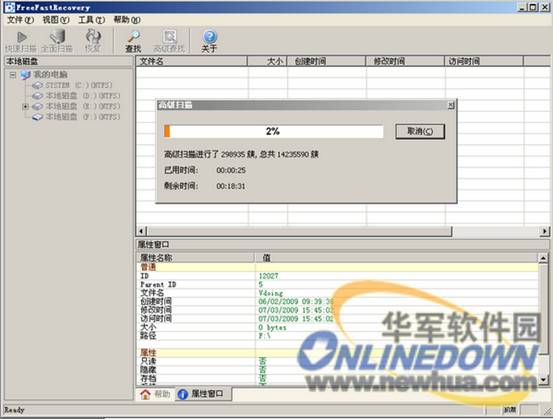Select the 只读 property row
The height and width of the screenshot is (419, 553).
(x=338, y=361)
